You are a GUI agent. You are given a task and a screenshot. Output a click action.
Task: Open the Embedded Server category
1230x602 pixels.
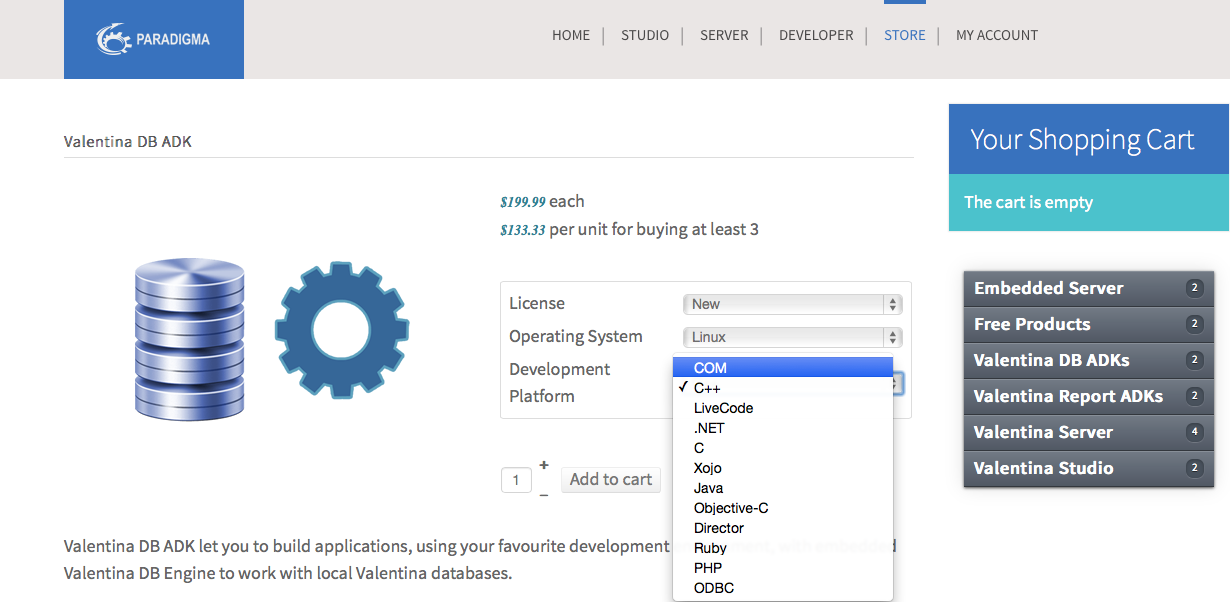click(1048, 288)
